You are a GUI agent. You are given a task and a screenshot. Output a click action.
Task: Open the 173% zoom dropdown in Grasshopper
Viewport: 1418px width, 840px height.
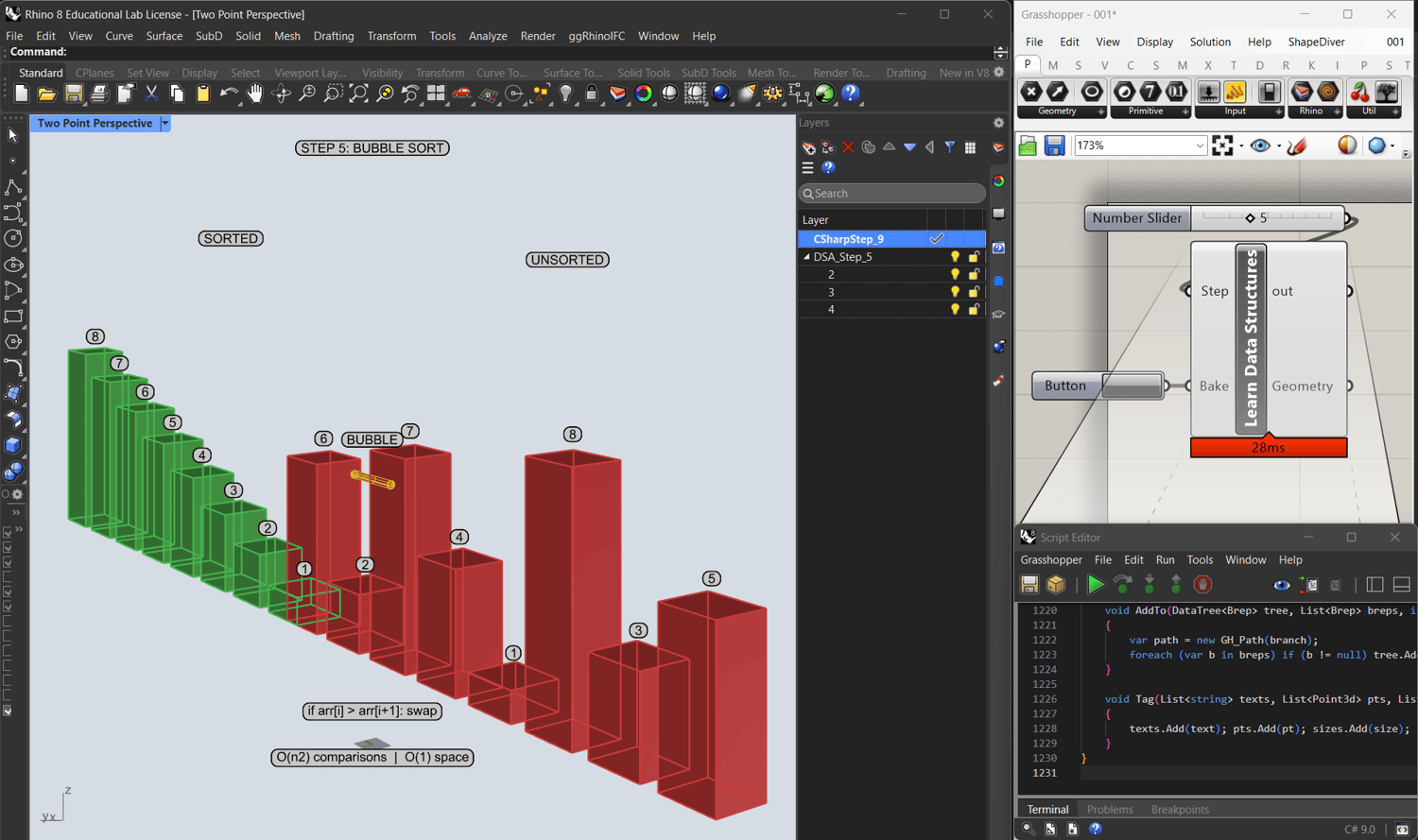point(1199,146)
